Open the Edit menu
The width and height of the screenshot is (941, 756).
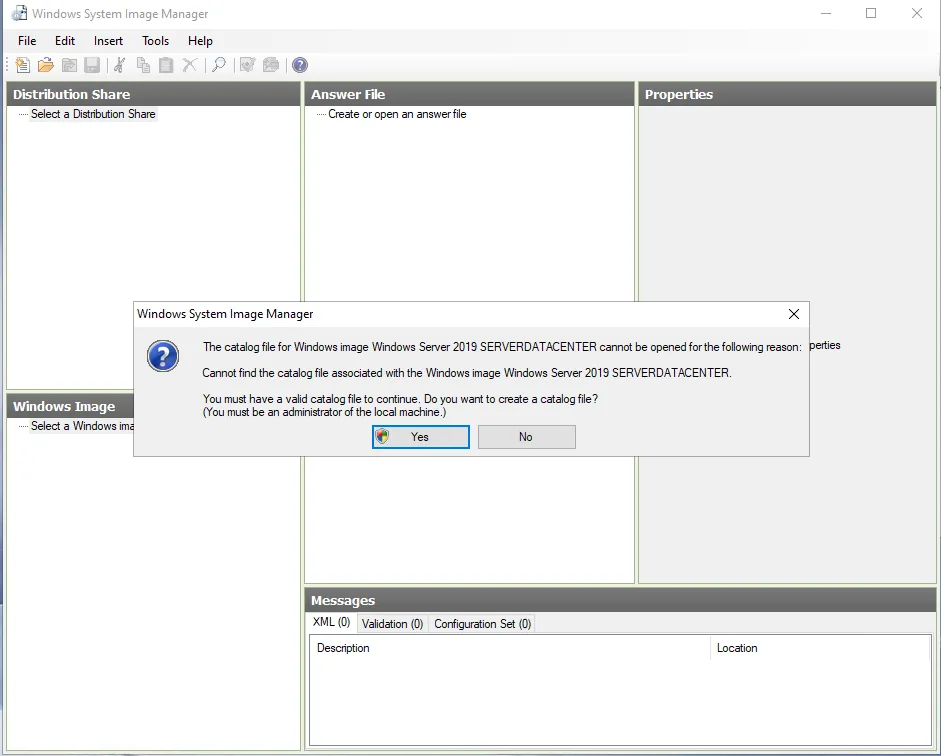tap(65, 41)
